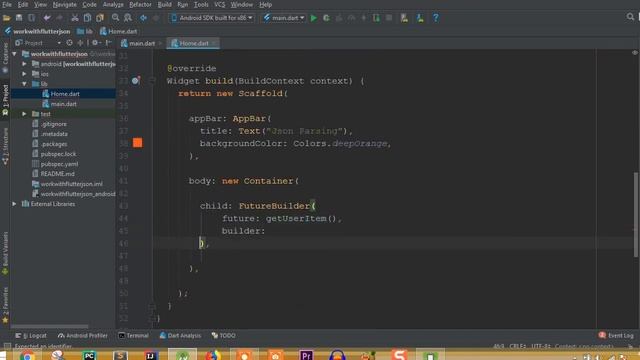Open the Build menu
640x360 pixels.
[x=164, y=4]
